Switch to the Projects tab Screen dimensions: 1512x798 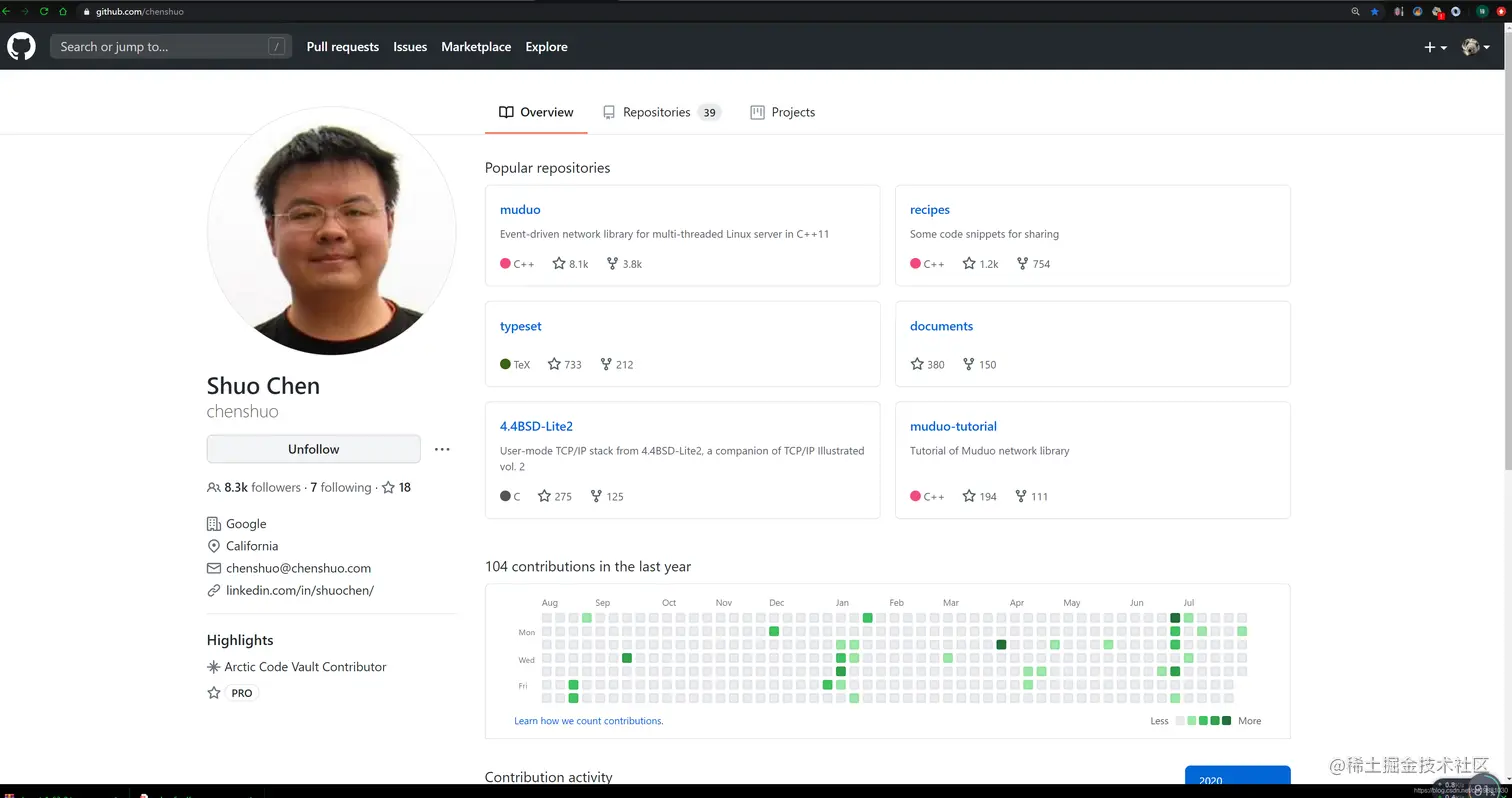tap(782, 112)
